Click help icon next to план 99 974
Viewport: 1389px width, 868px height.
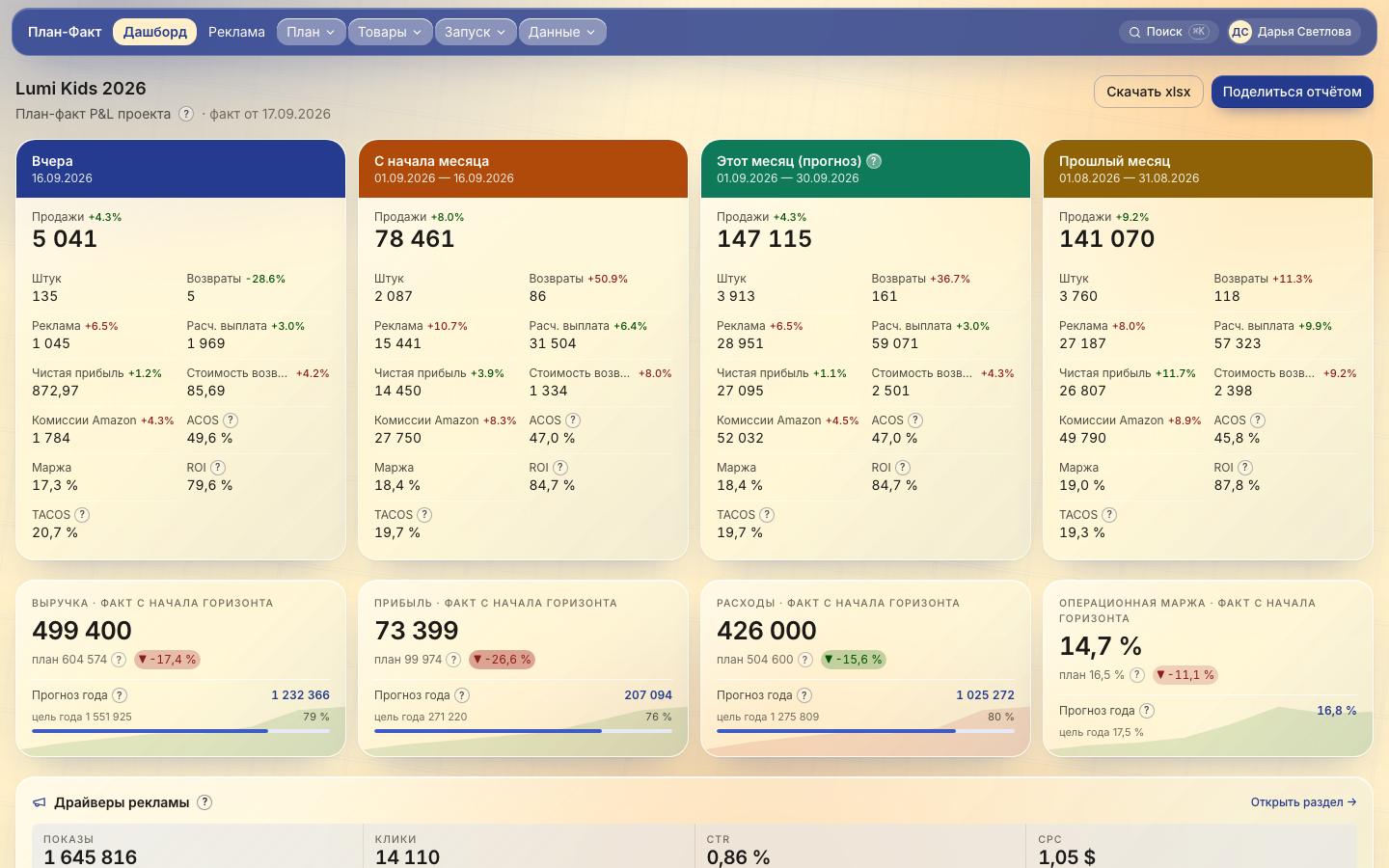point(453,660)
